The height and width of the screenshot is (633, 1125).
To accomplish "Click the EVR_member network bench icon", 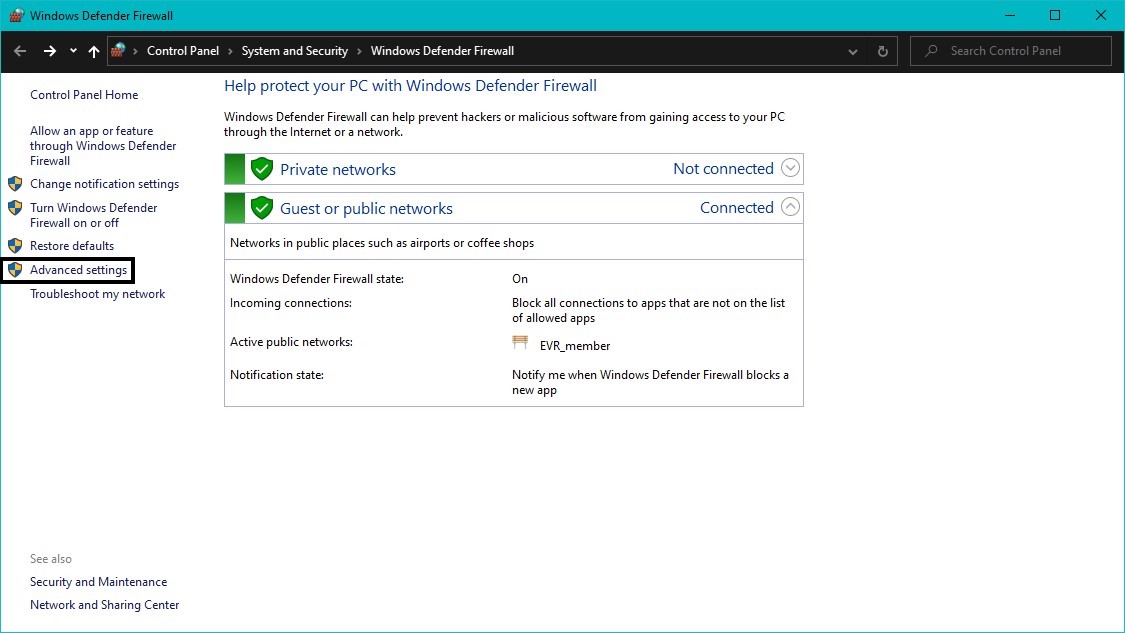I will coord(520,342).
